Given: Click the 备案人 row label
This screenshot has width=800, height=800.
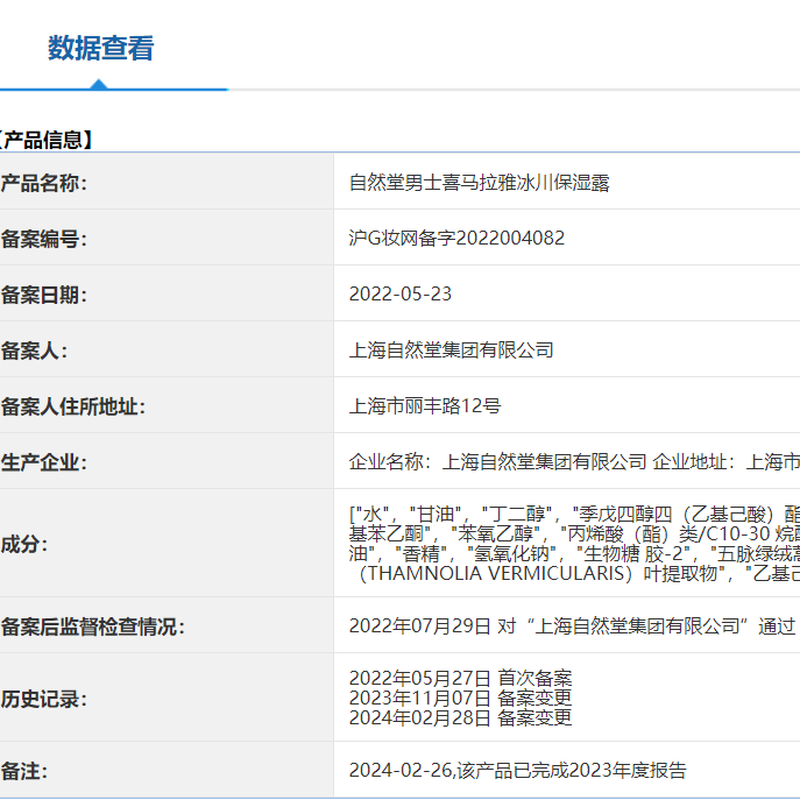Looking at the screenshot, I should tap(35, 351).
